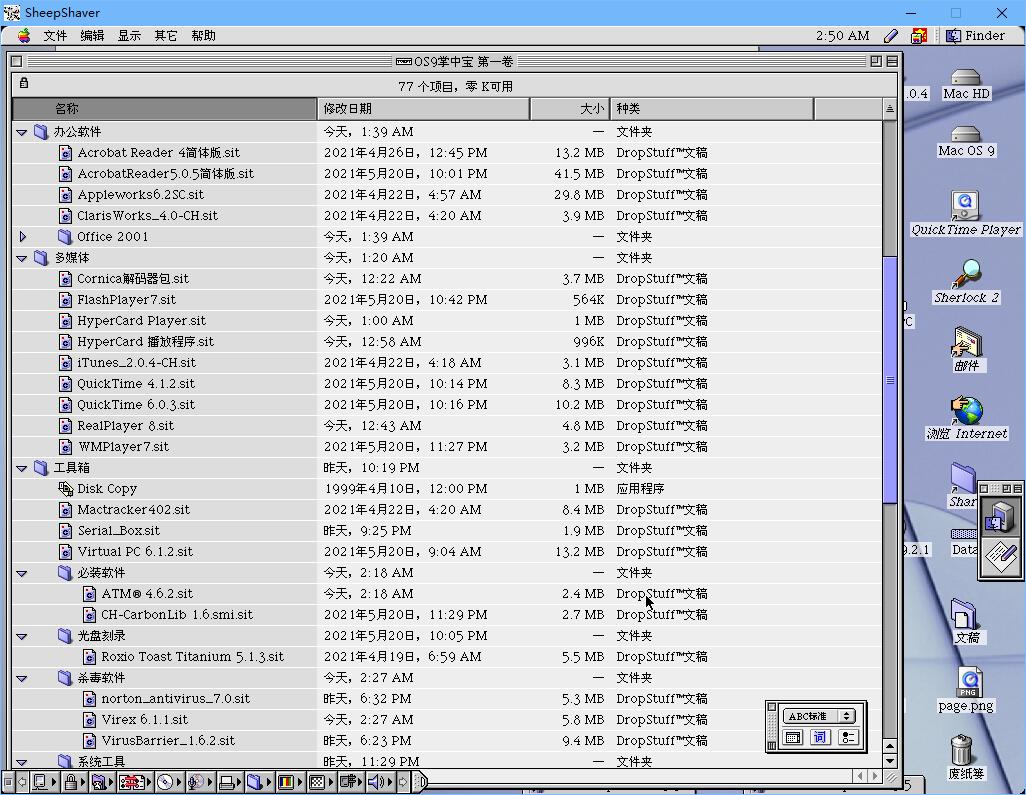
Task: Click the keyboard icon in the input palette
Action: click(x=793, y=737)
